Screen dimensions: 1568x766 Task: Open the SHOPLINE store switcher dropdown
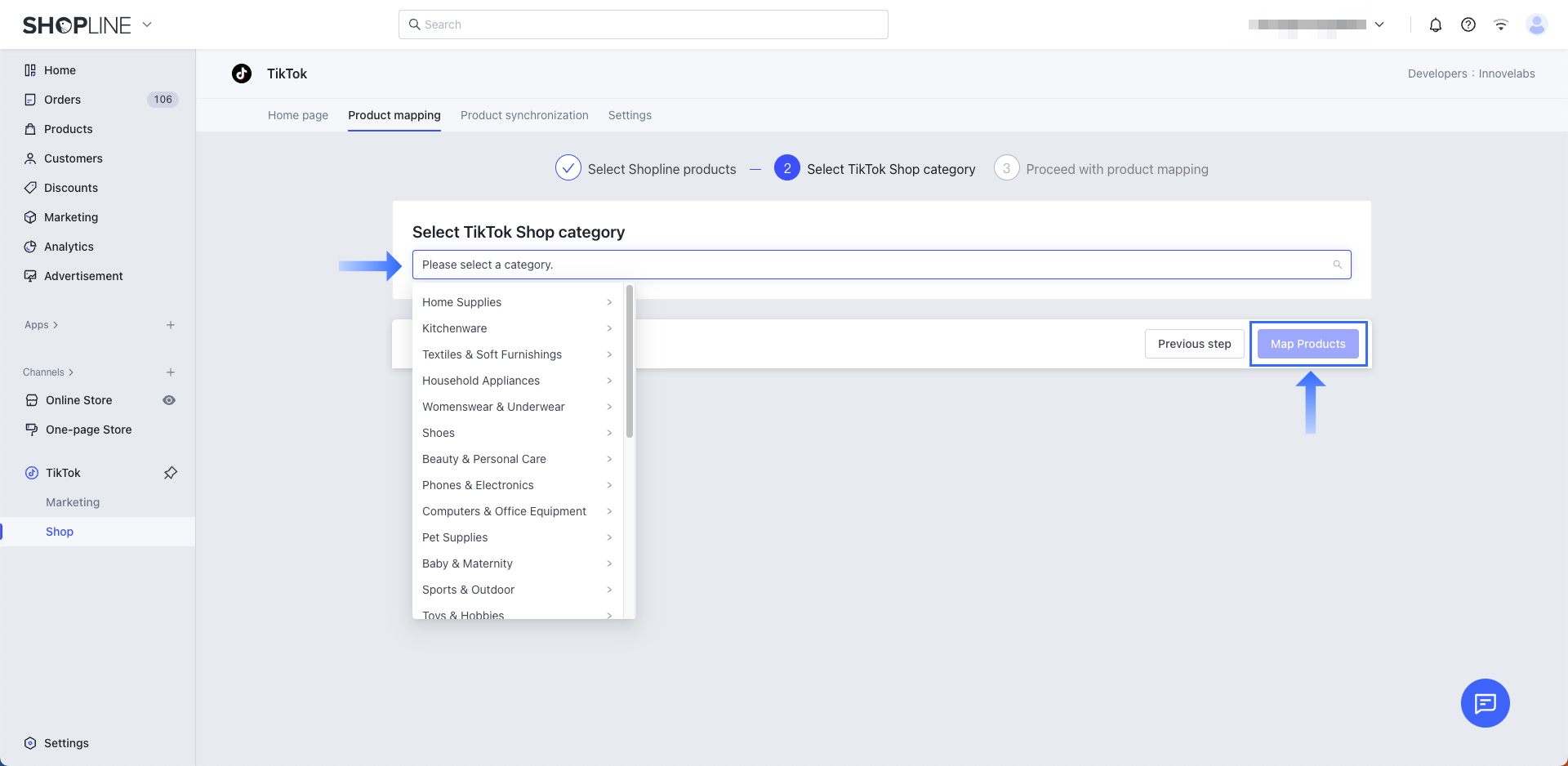click(x=147, y=24)
